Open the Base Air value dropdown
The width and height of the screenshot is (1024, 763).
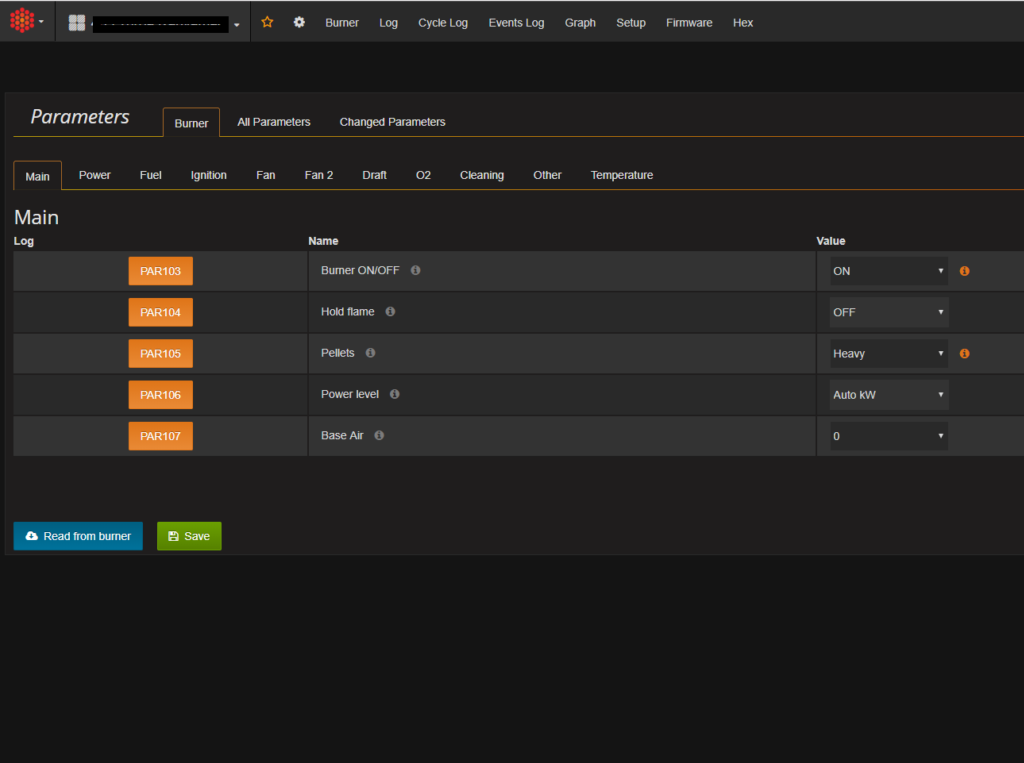pyautogui.click(x=888, y=436)
